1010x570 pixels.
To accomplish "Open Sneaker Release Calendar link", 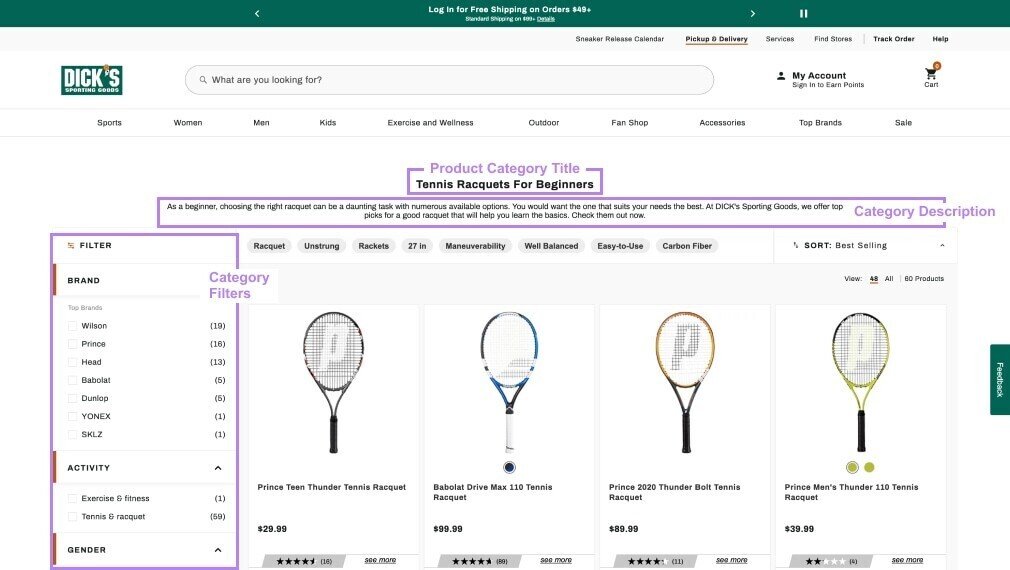I will pyautogui.click(x=620, y=39).
